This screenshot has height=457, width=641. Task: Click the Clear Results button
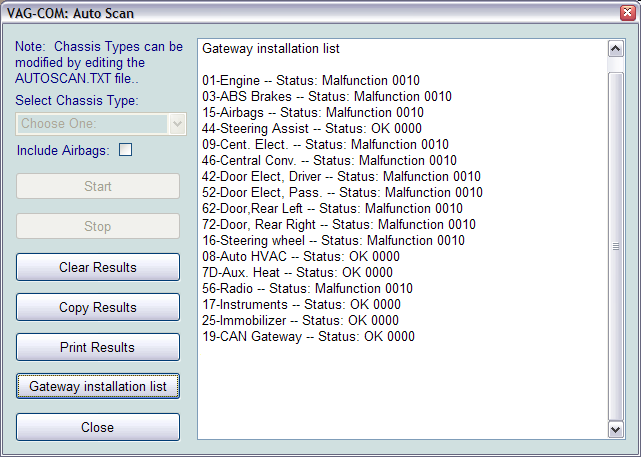click(98, 267)
